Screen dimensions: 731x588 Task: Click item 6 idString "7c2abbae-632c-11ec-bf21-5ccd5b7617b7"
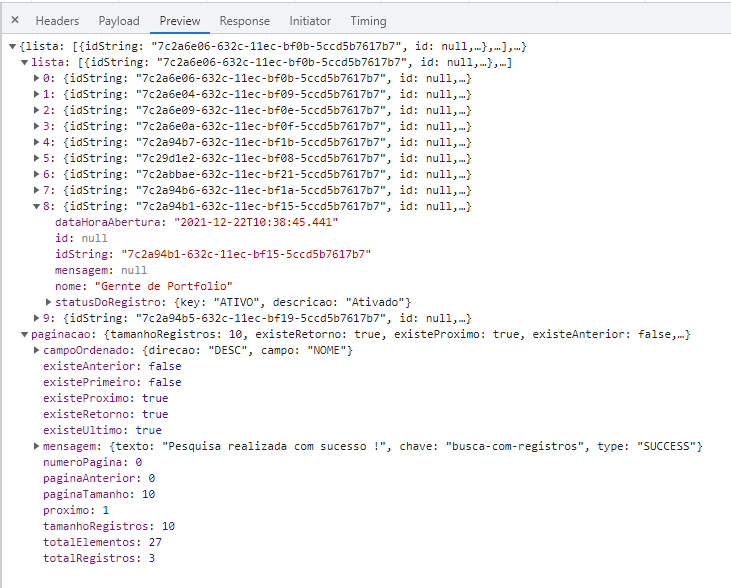(261, 174)
